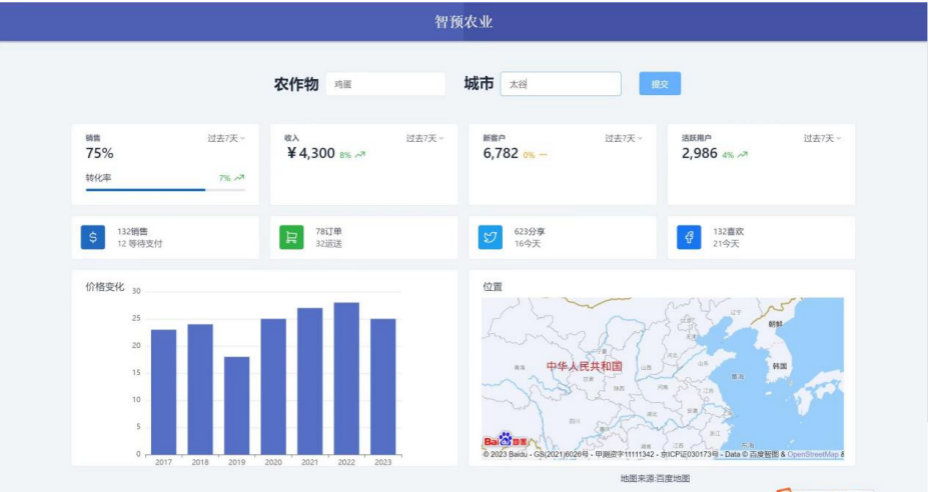Click the 78订单 text
Image resolution: width=930 pixels, height=492 pixels.
329,231
